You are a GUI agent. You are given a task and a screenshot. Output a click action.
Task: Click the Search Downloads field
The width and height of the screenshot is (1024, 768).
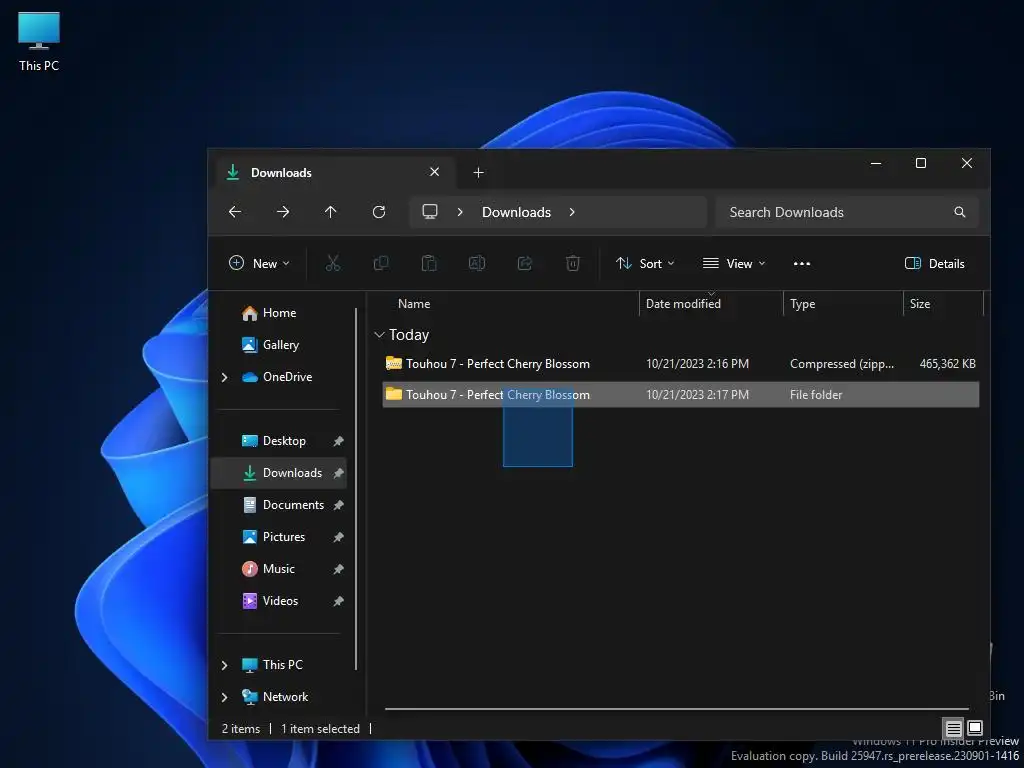tap(847, 212)
